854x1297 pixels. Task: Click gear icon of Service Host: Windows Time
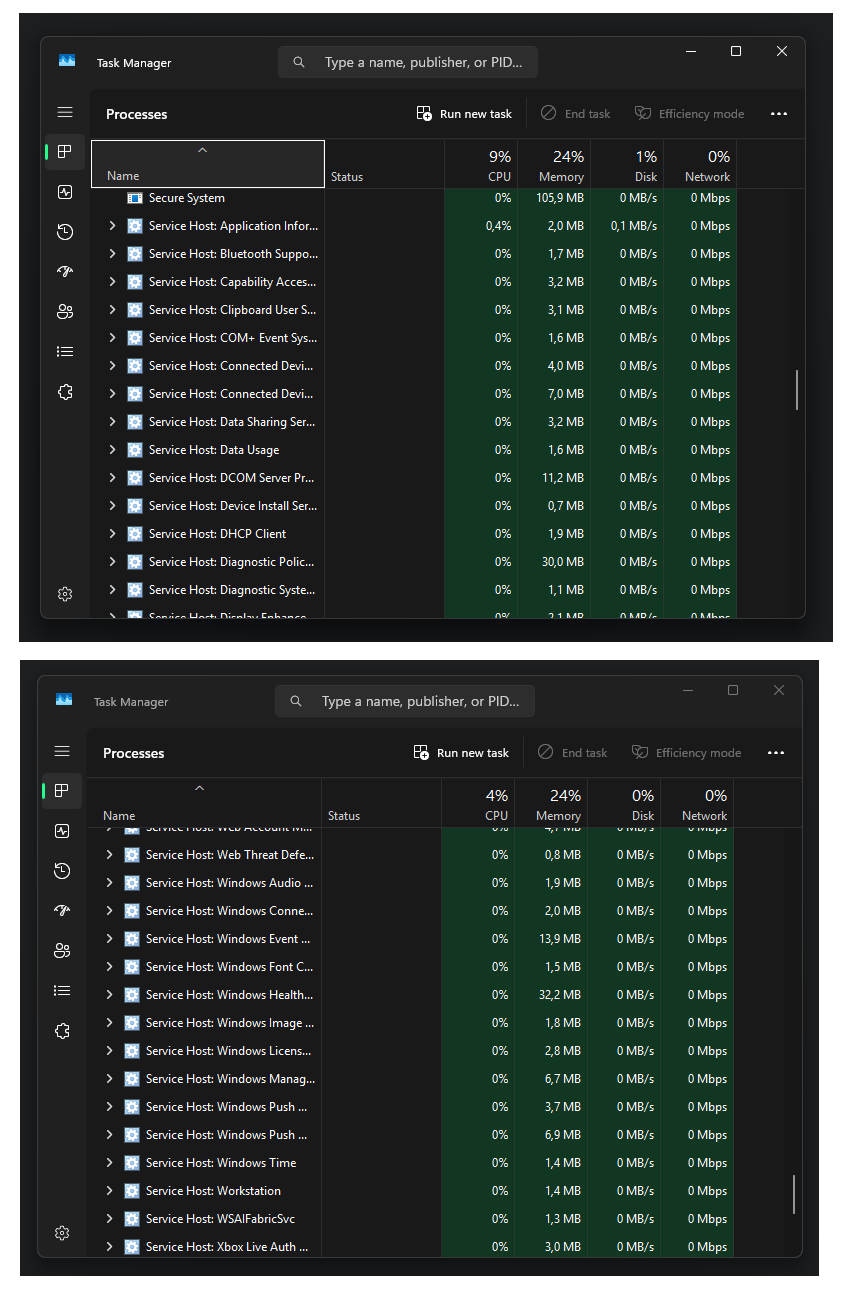point(132,1163)
